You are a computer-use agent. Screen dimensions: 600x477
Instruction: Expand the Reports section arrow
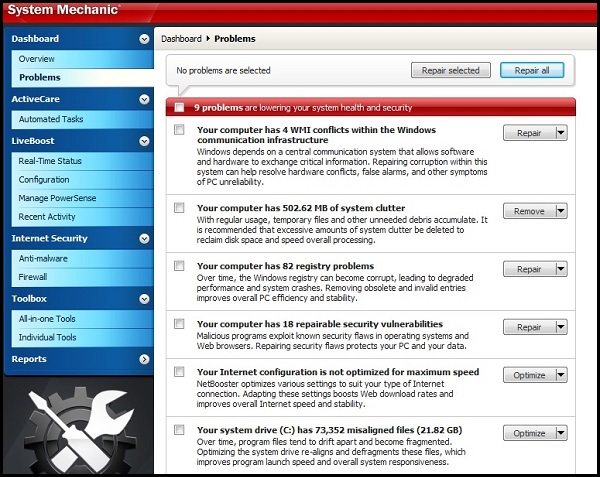tap(144, 359)
